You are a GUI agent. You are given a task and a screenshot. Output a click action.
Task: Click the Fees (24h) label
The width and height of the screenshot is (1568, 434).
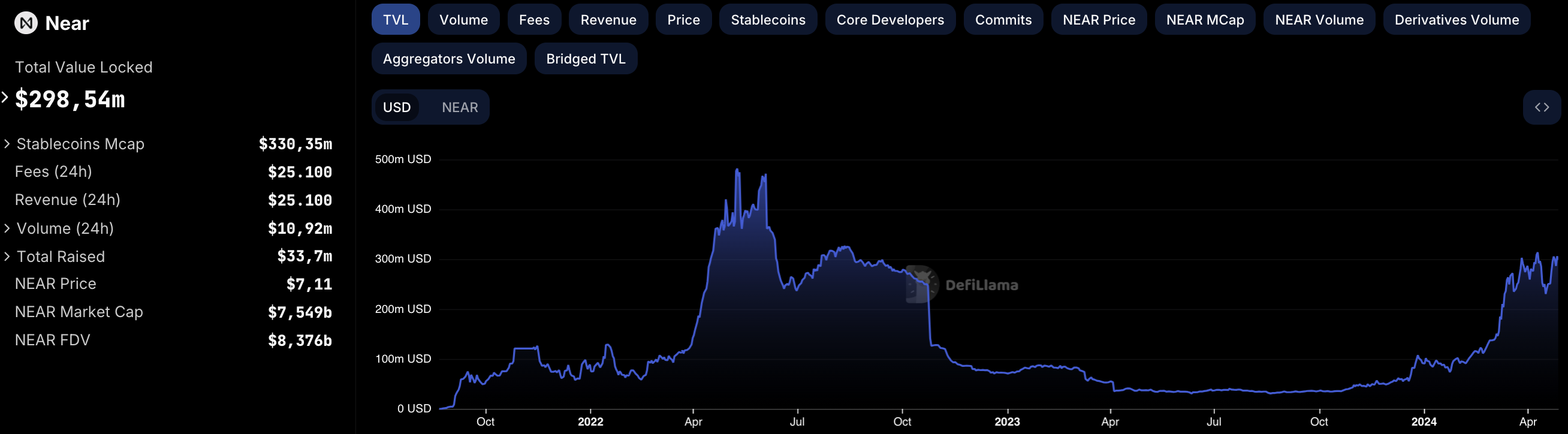tap(53, 171)
